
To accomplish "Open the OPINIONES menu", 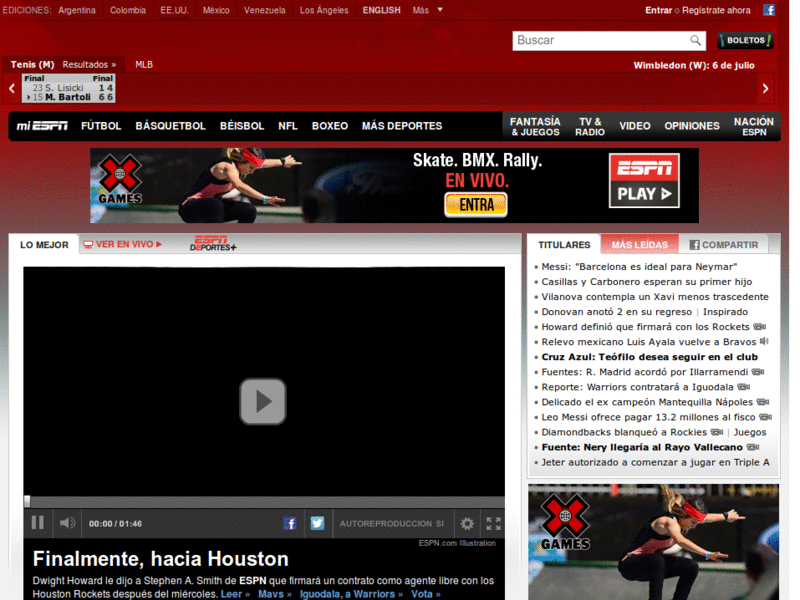I will coord(692,126).
